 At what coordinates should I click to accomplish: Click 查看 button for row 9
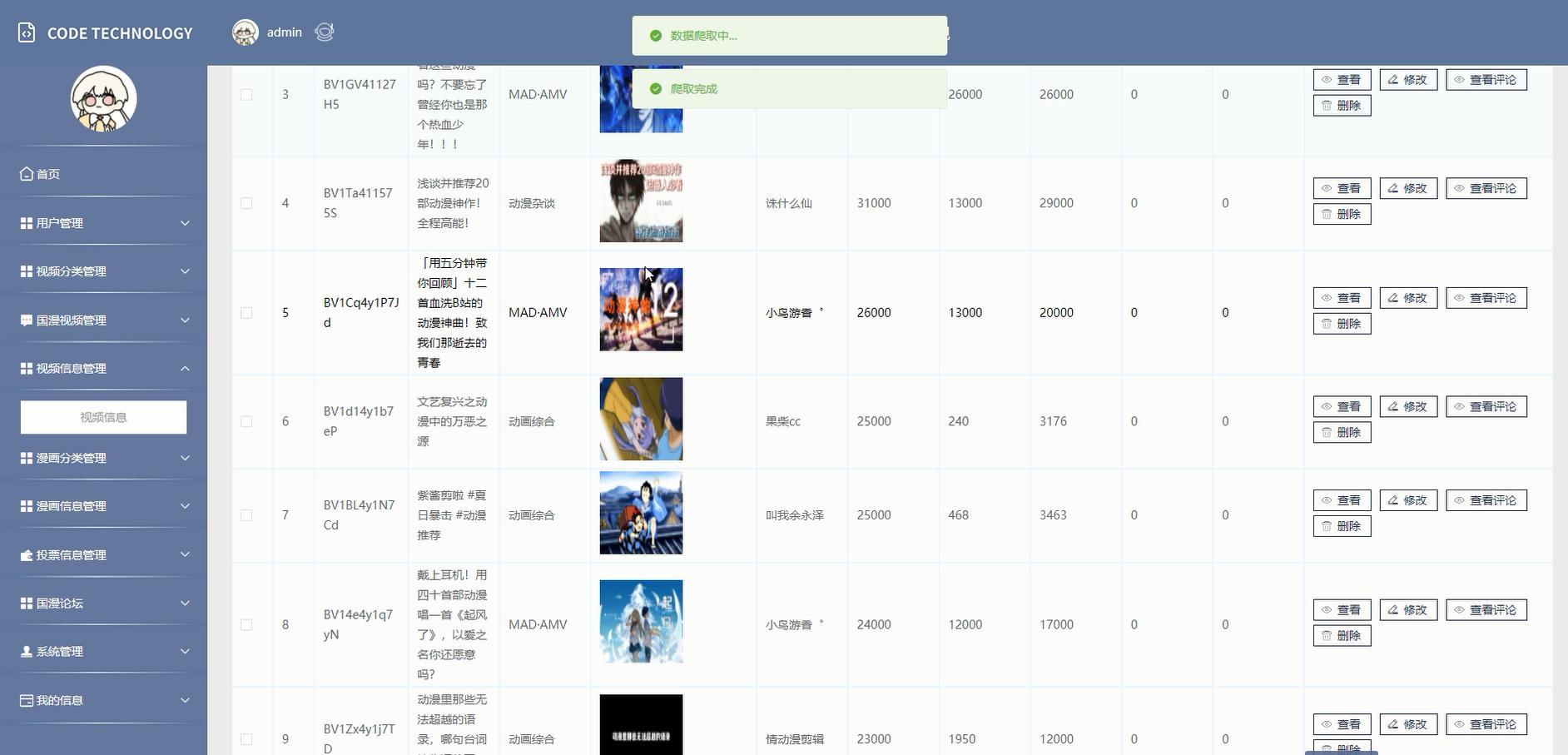[x=1342, y=724]
